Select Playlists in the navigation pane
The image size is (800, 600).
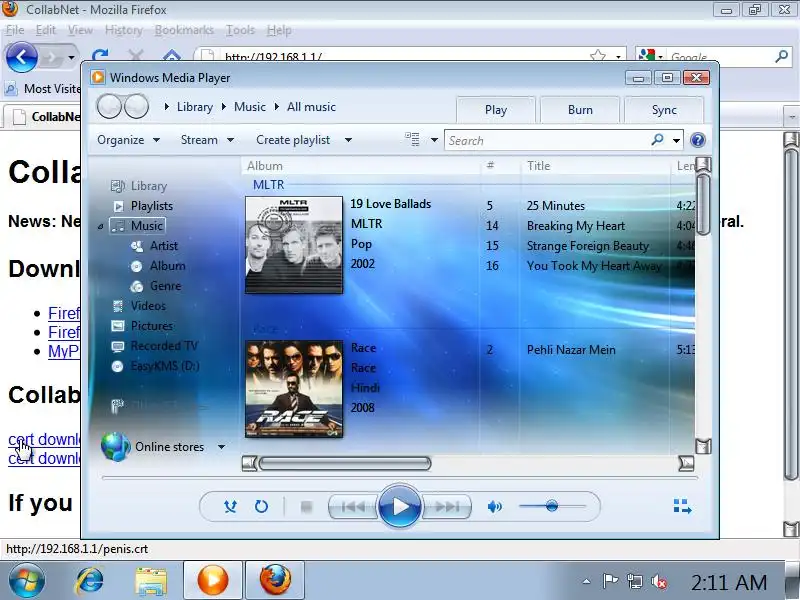[x=152, y=206]
